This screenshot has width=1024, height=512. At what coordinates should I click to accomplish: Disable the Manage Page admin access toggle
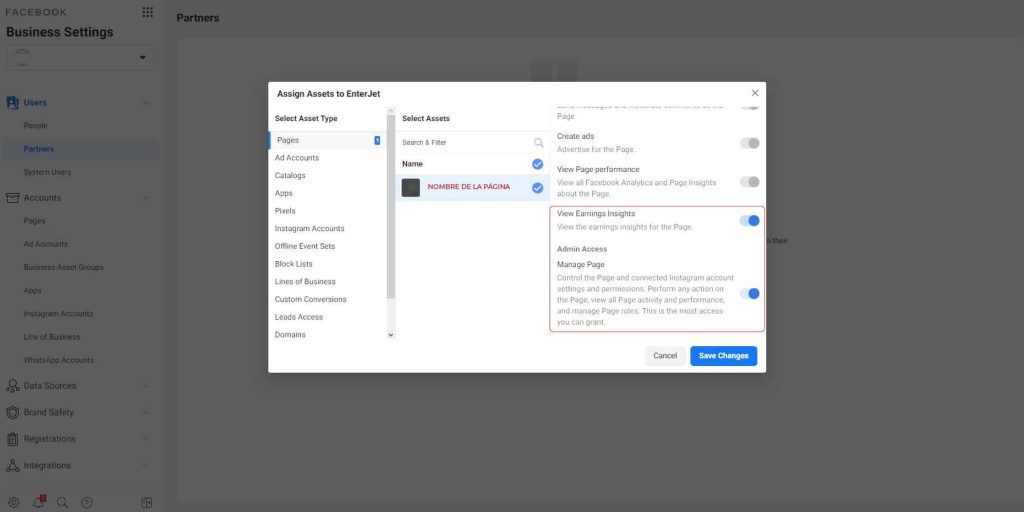tap(749, 293)
